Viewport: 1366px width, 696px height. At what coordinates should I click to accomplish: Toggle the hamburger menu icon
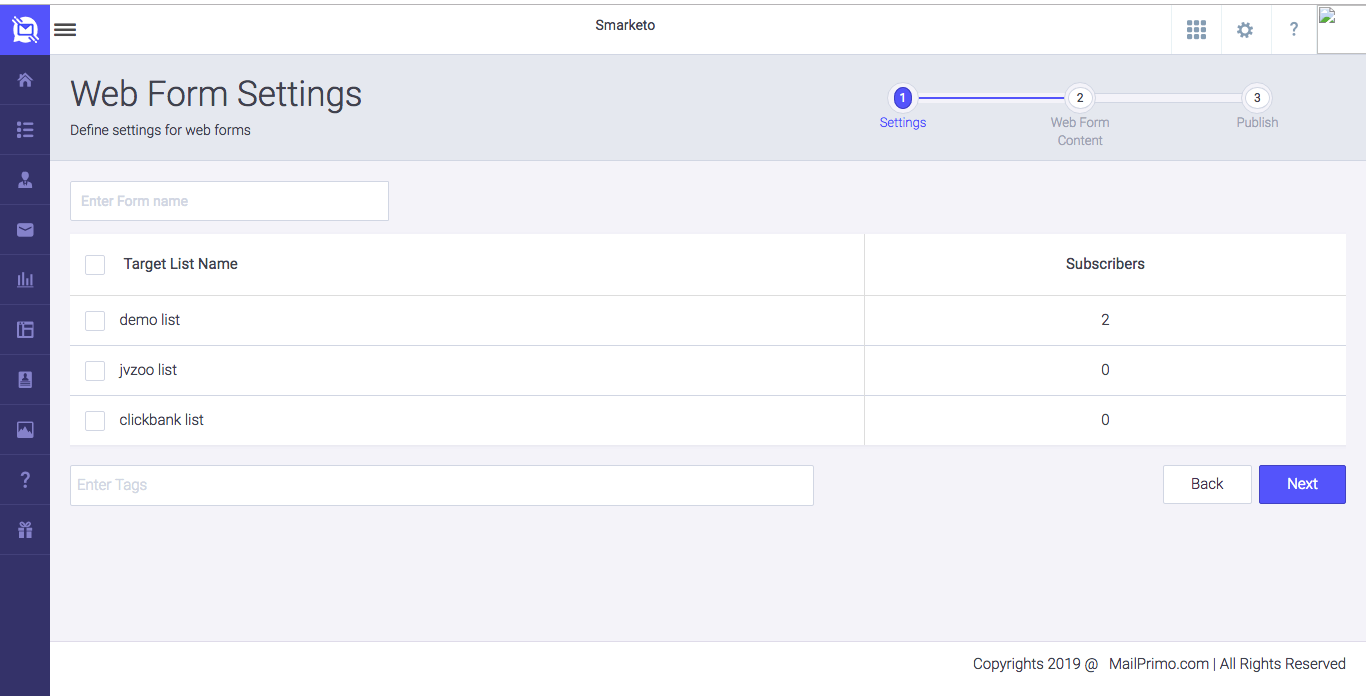coord(65,30)
